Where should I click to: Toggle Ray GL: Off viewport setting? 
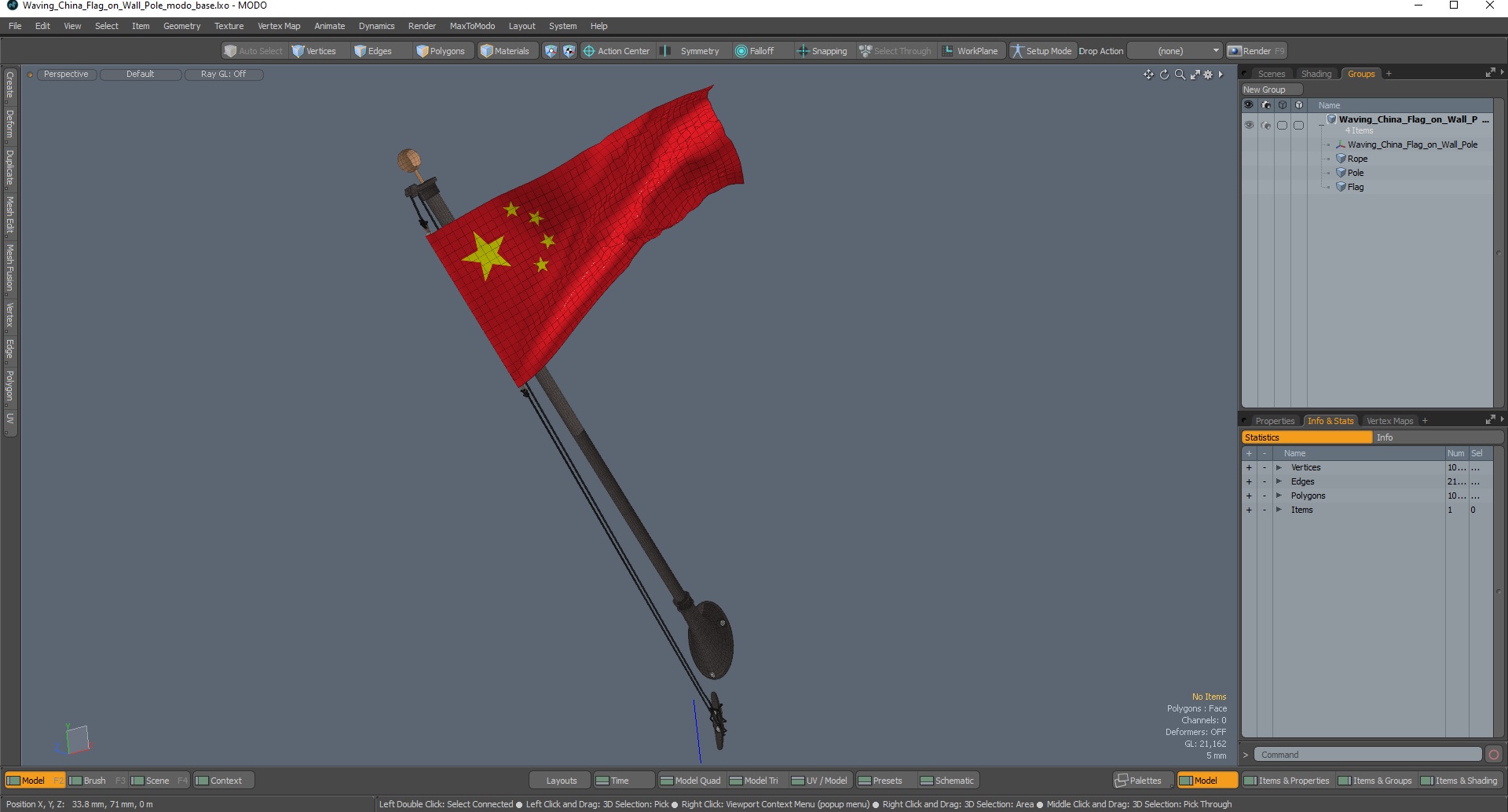[x=223, y=75]
